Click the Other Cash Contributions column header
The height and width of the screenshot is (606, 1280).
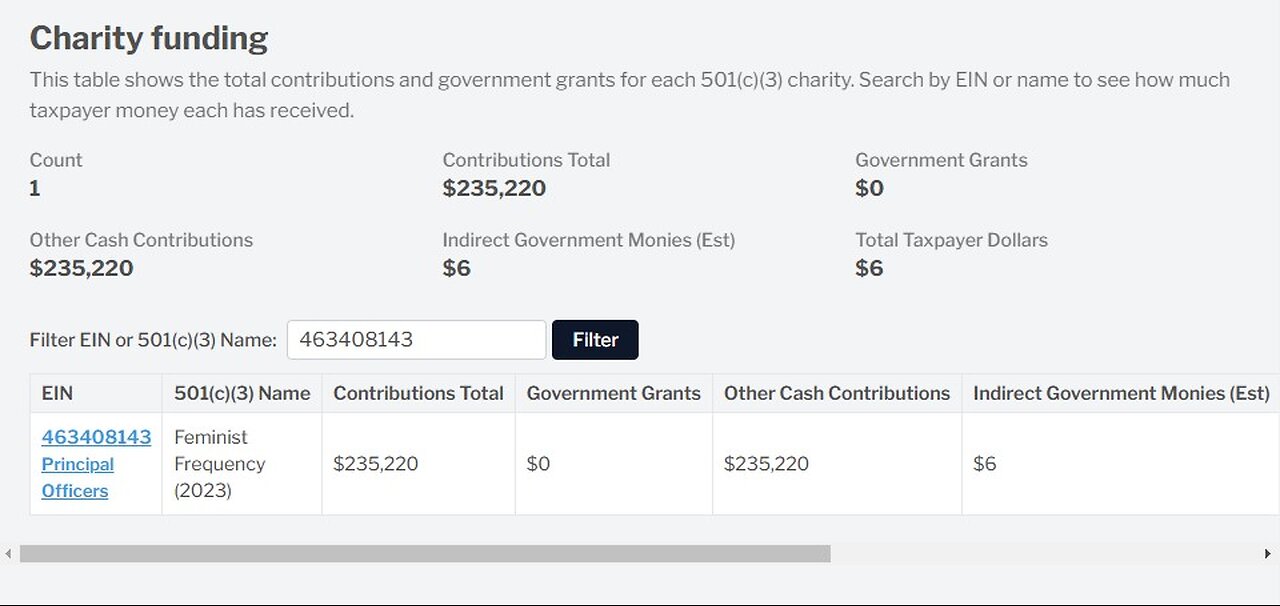(837, 394)
